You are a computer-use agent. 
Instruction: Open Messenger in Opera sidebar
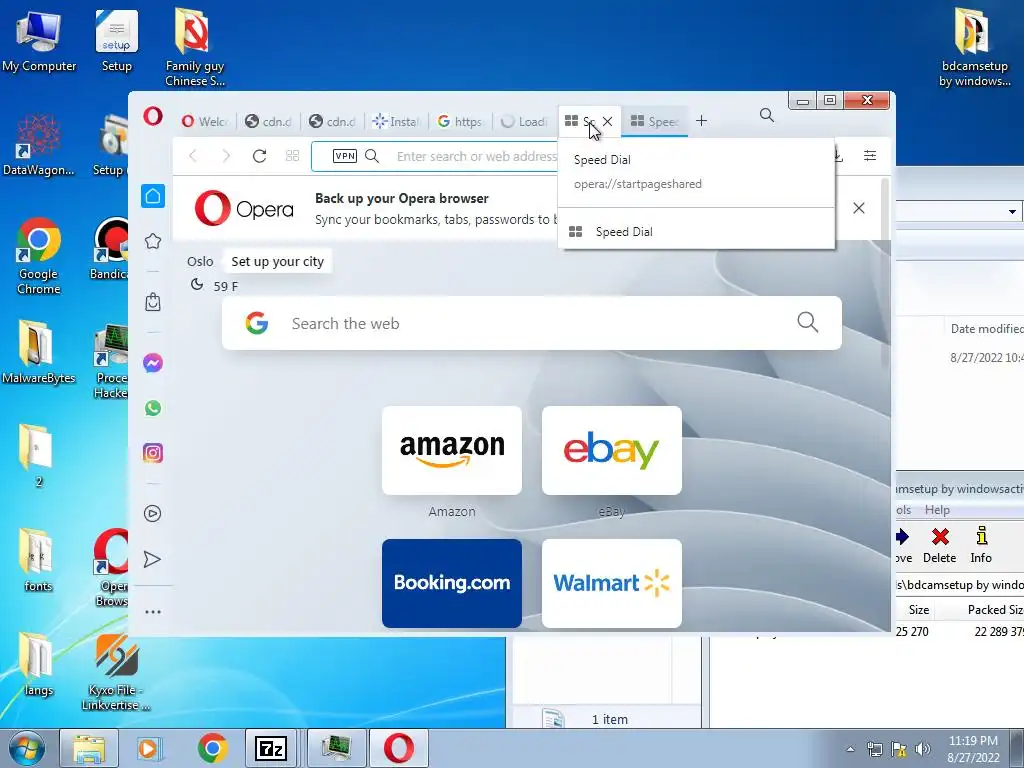click(x=153, y=363)
